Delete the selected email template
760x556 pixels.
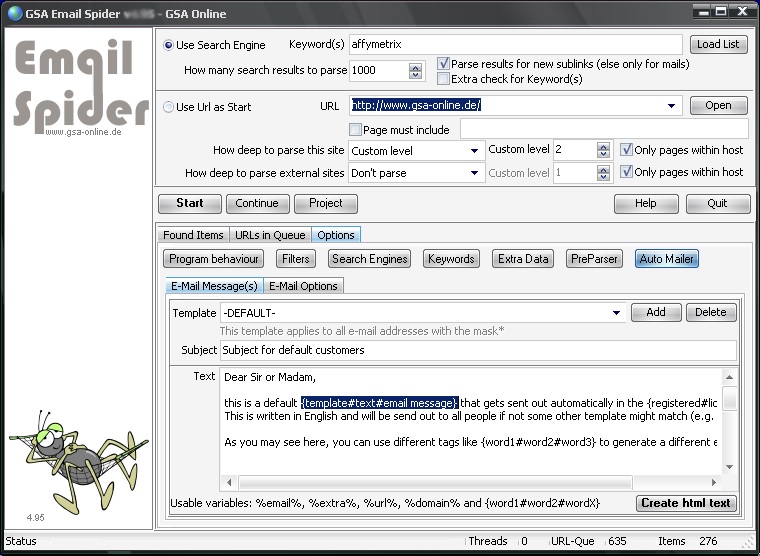(711, 312)
